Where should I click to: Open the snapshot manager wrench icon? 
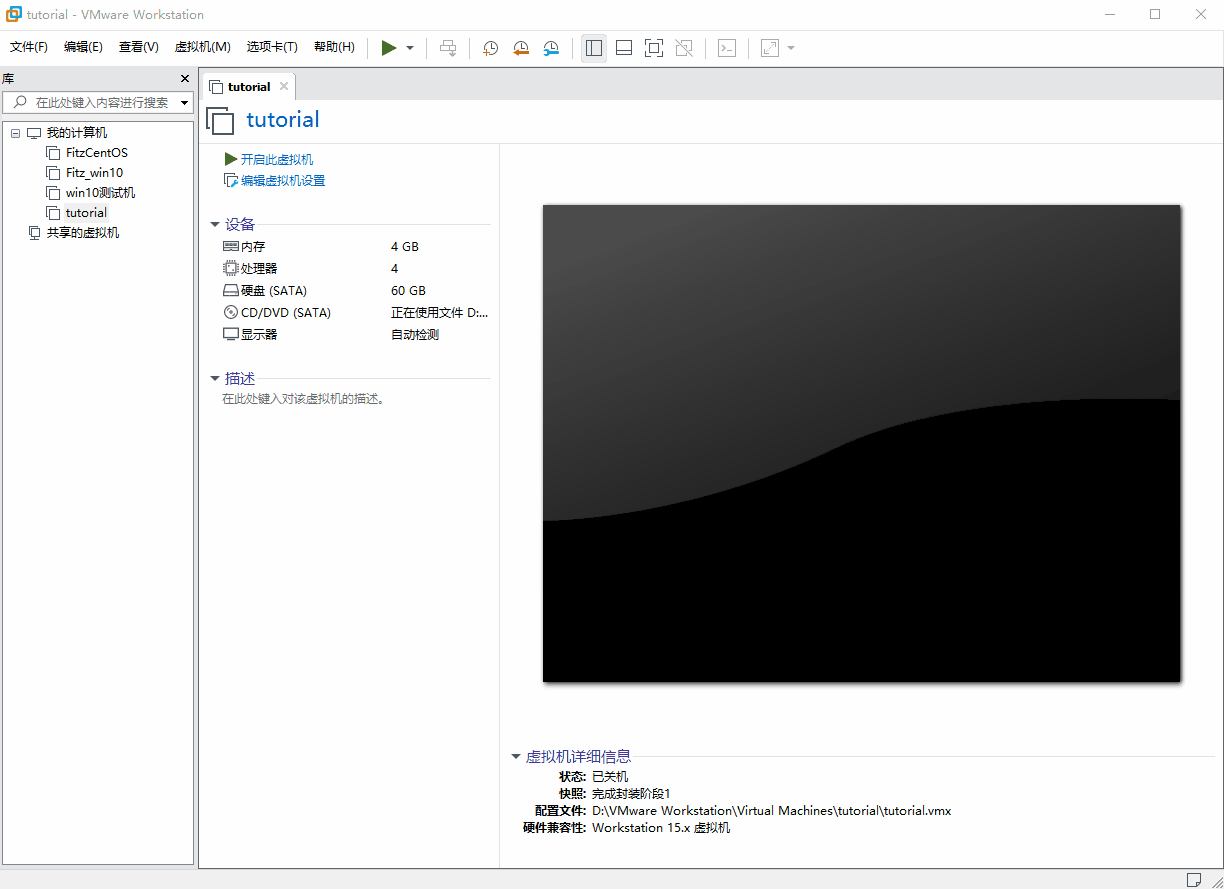point(552,48)
